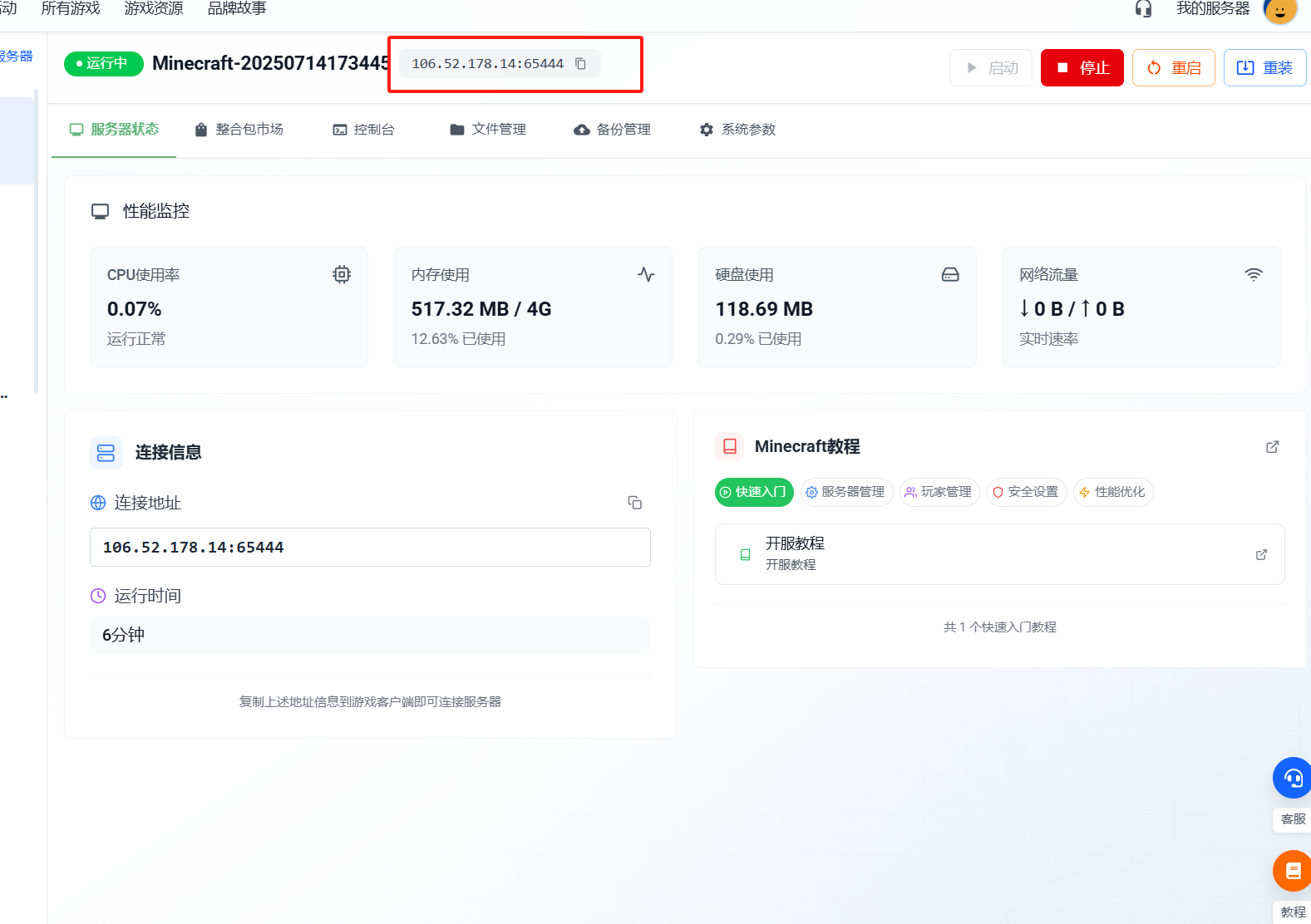1311x924 pixels.
Task: Open the 系统参数 tab
Action: (x=737, y=130)
